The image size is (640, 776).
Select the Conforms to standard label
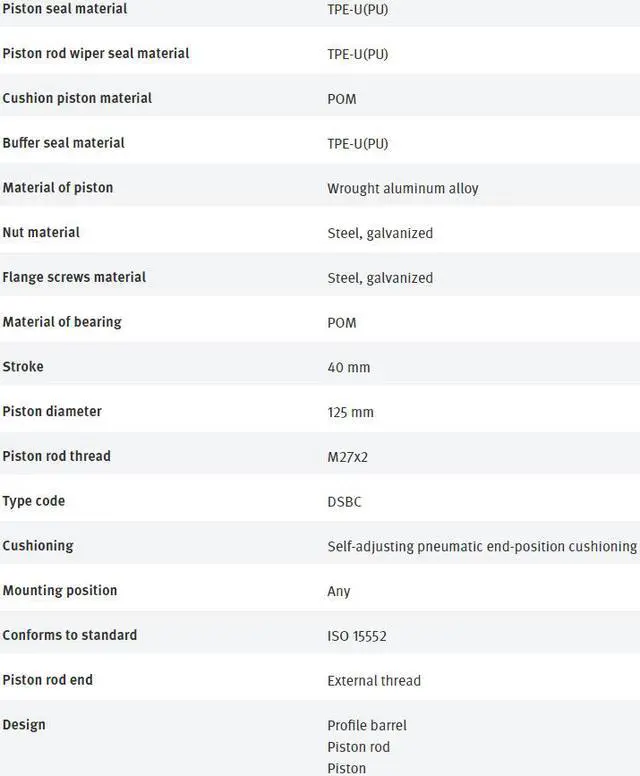tap(70, 635)
